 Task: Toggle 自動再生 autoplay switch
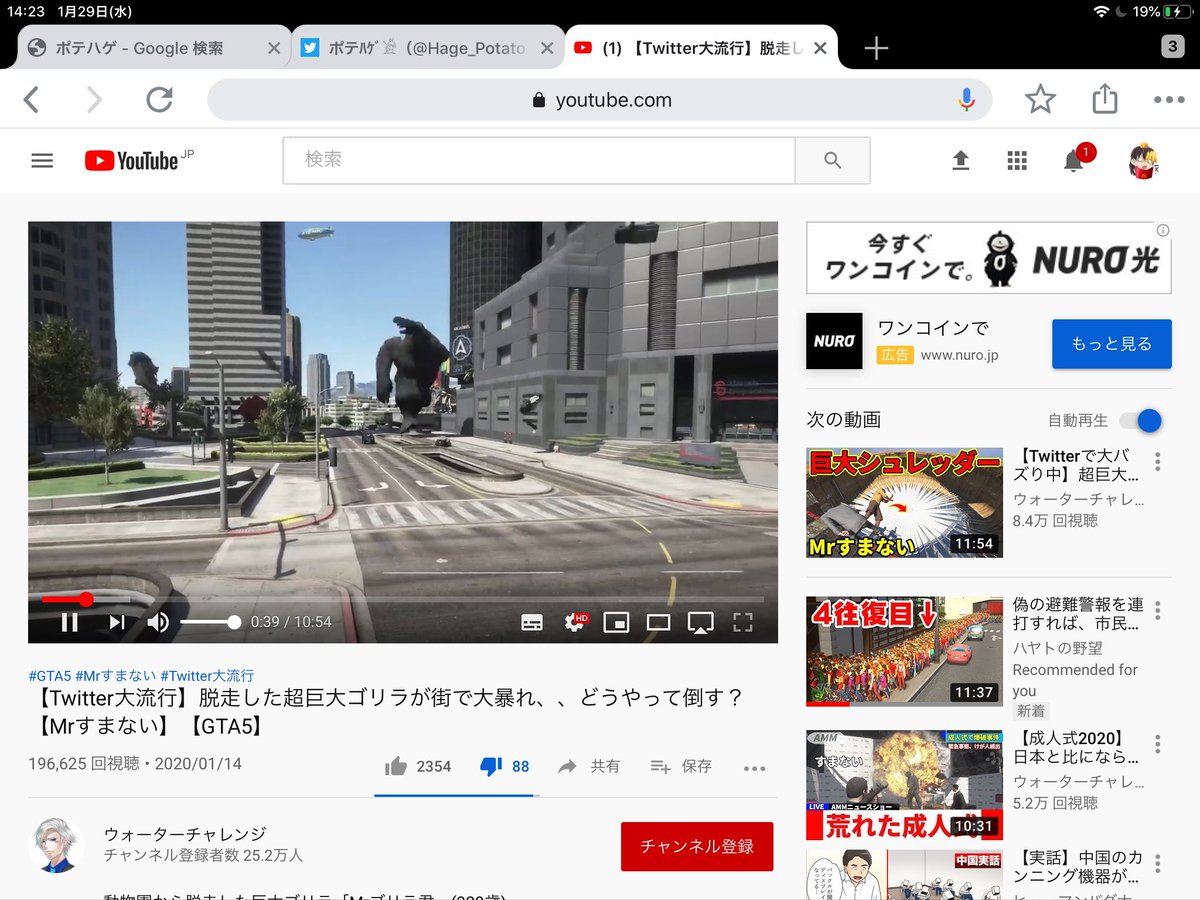point(1140,421)
